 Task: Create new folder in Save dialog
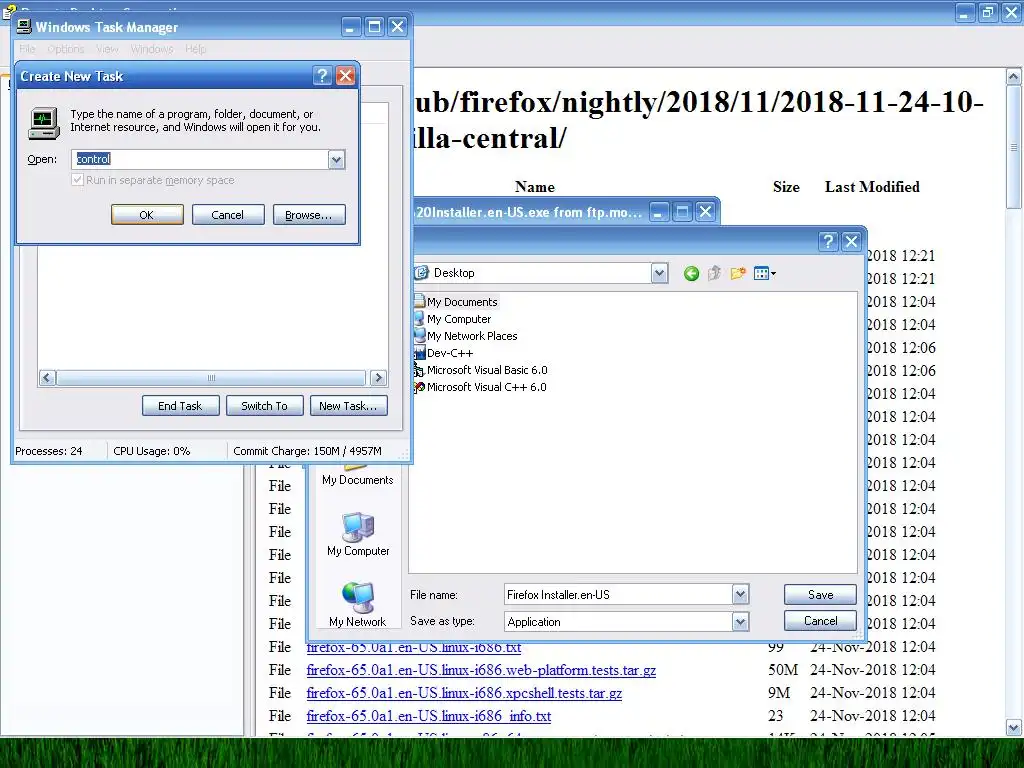(738, 274)
